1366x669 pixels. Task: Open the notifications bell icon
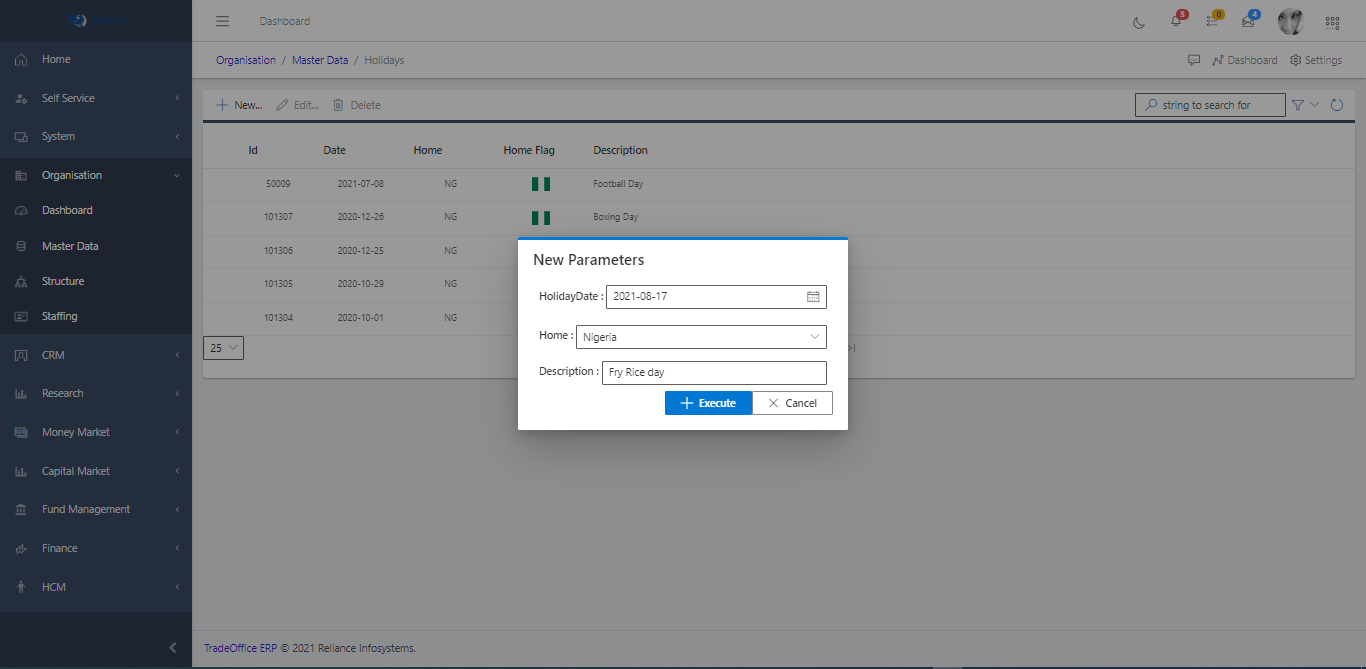pos(1176,22)
